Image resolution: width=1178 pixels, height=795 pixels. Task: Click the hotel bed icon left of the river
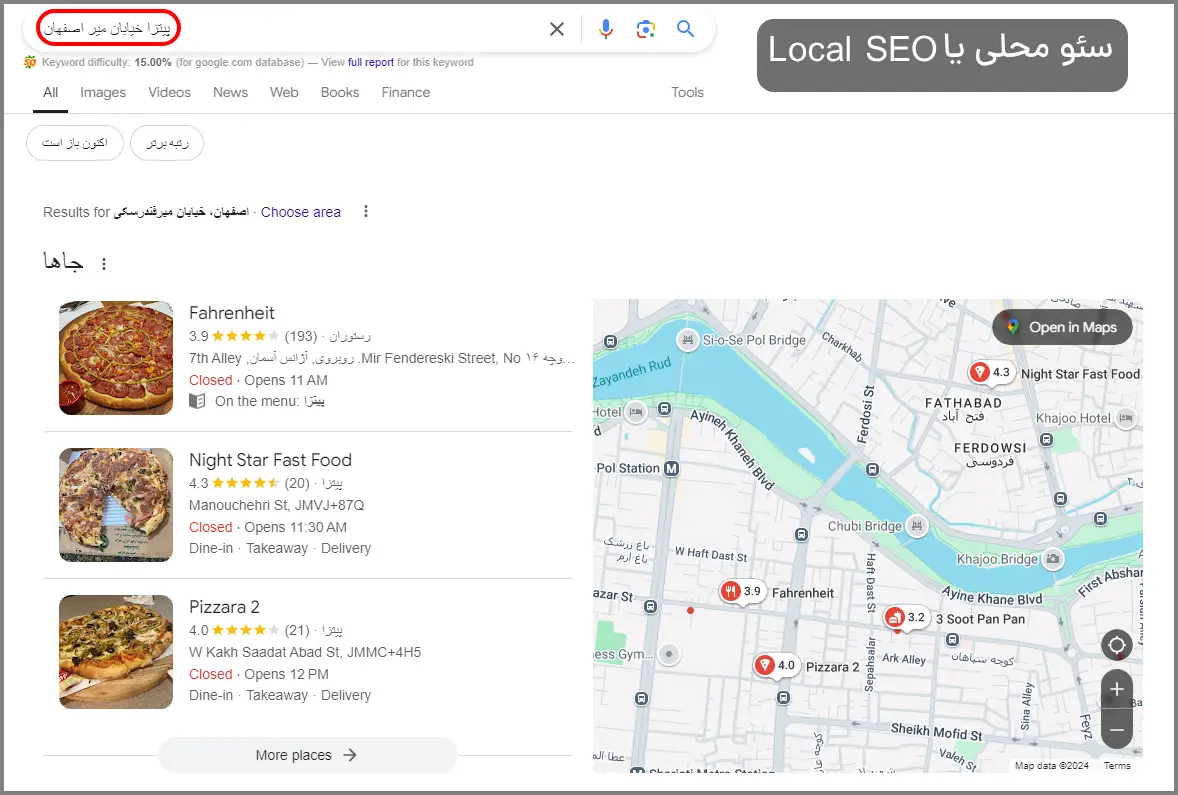click(637, 412)
